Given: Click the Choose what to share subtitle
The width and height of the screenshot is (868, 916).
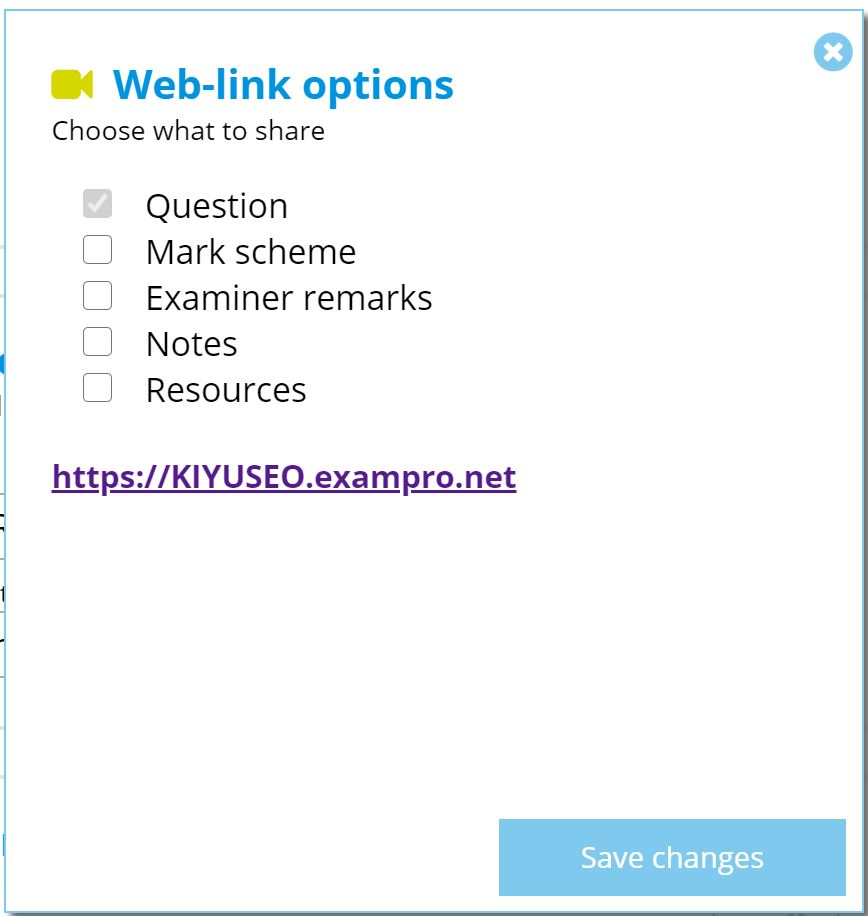Looking at the screenshot, I should click(x=188, y=131).
